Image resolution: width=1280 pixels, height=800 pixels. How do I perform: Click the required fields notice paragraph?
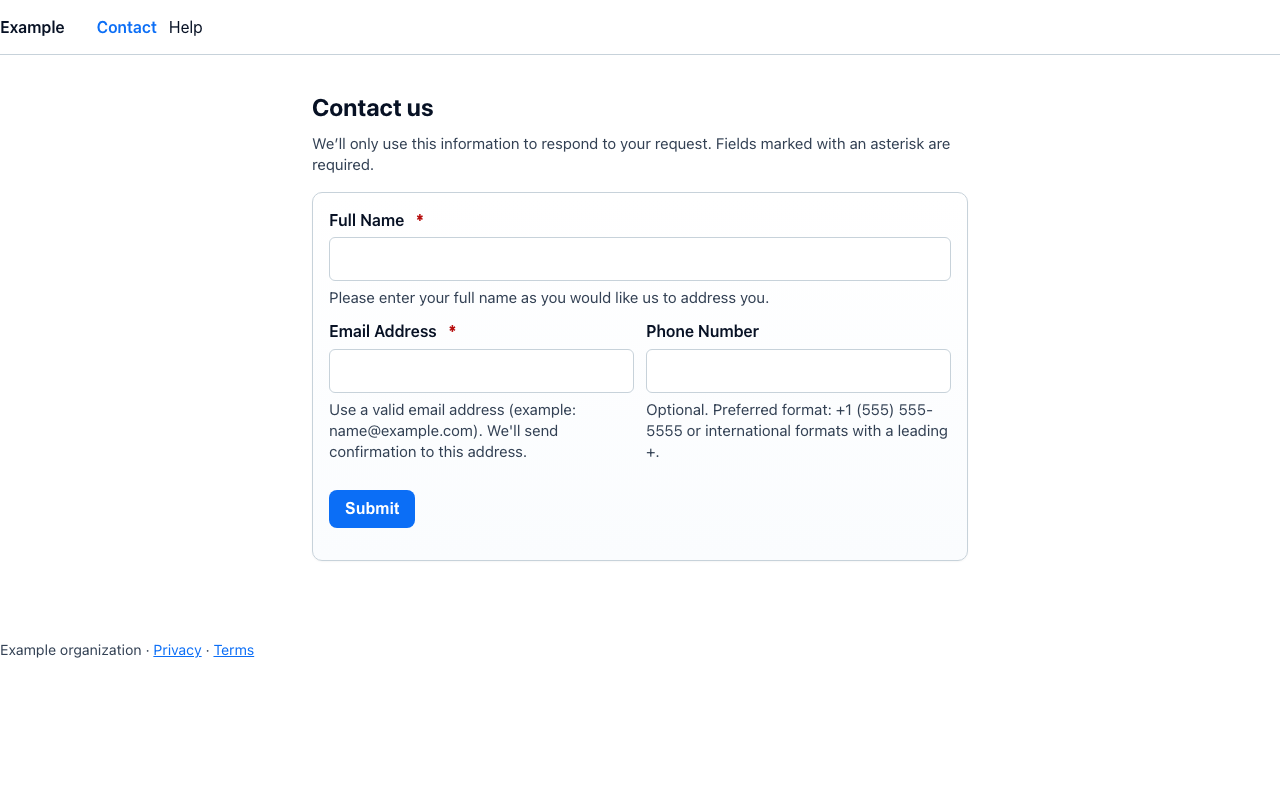631,154
